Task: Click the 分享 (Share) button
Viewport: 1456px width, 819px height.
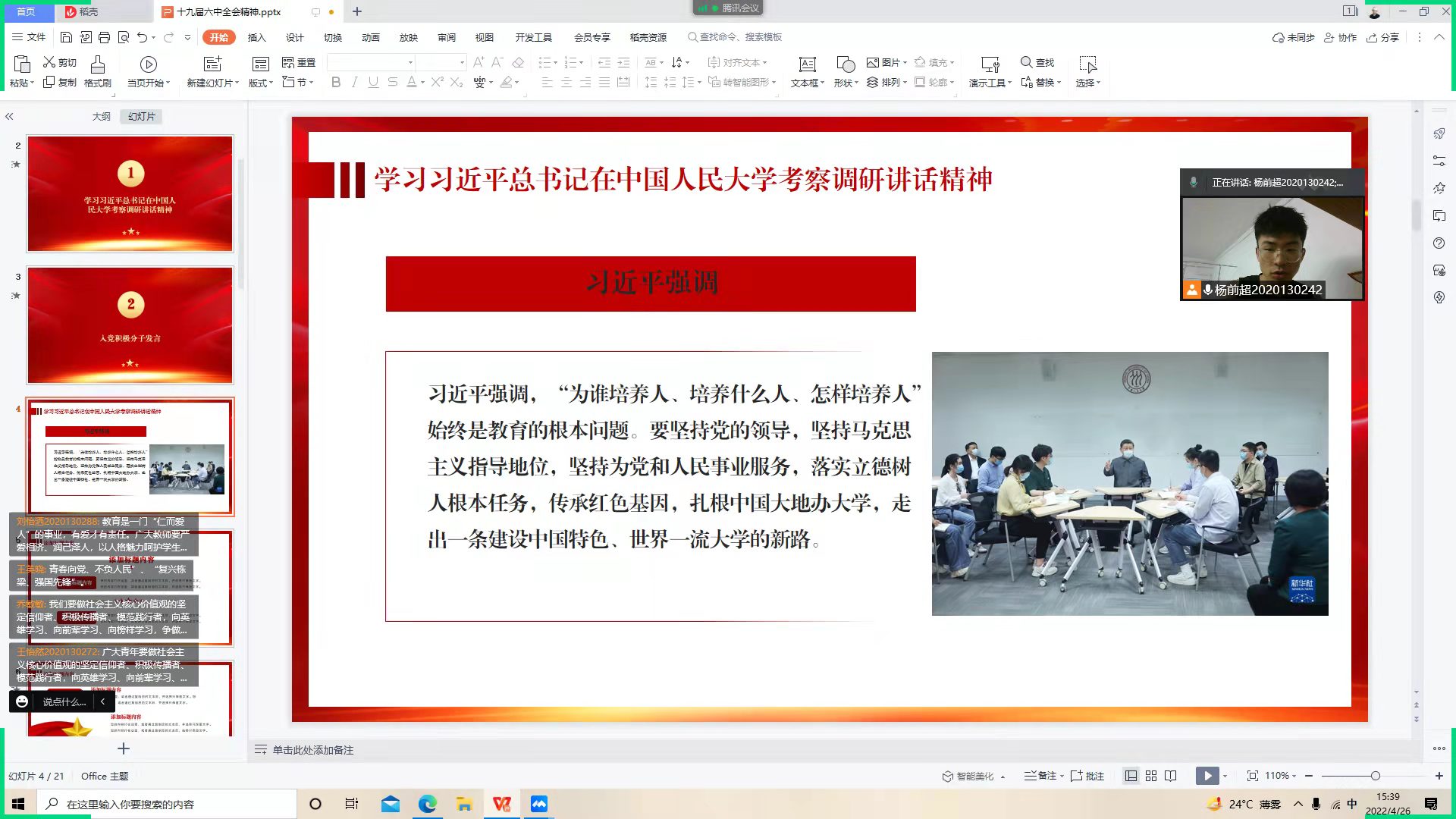Action: click(x=1382, y=37)
